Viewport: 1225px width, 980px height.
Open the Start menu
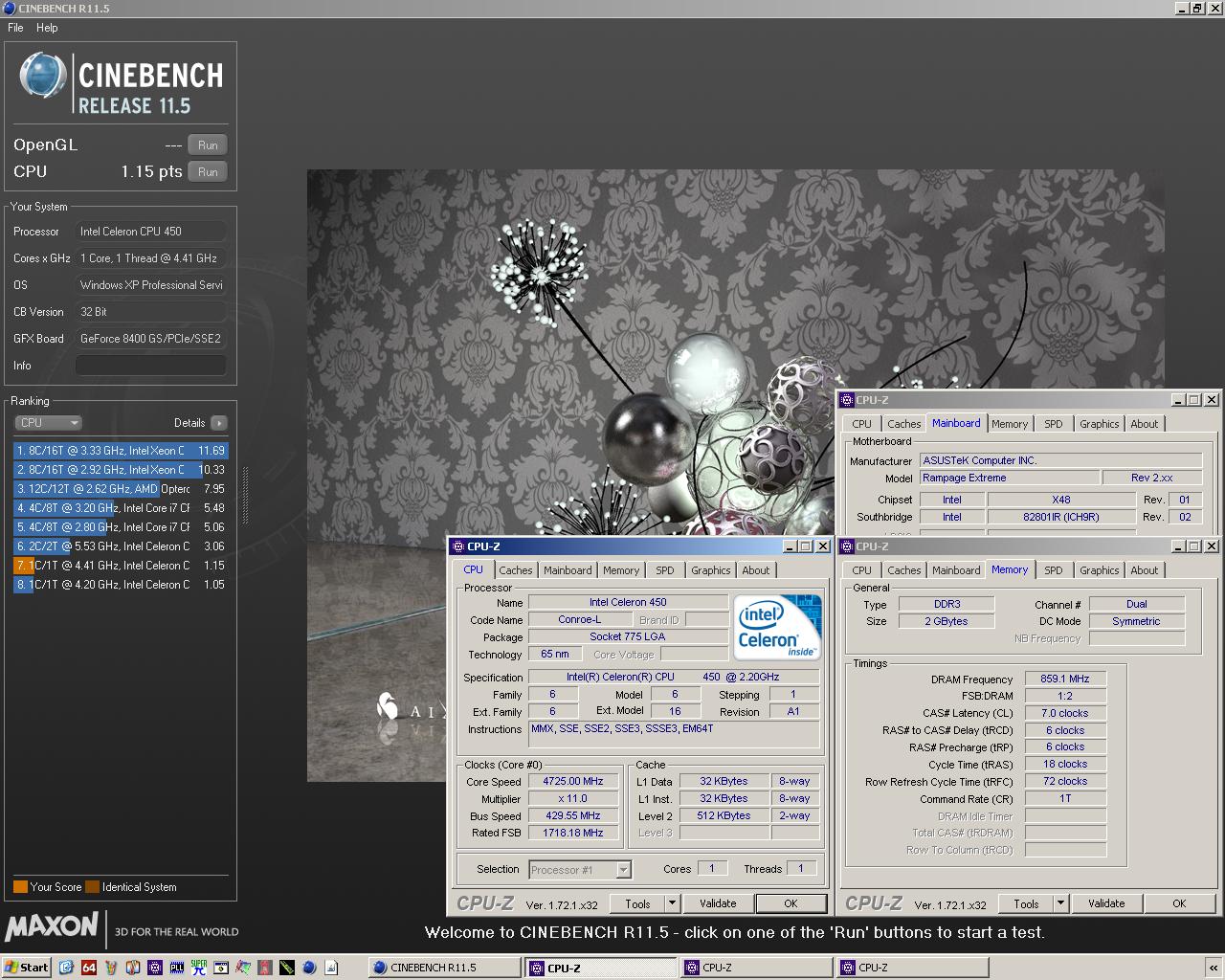coord(27,967)
